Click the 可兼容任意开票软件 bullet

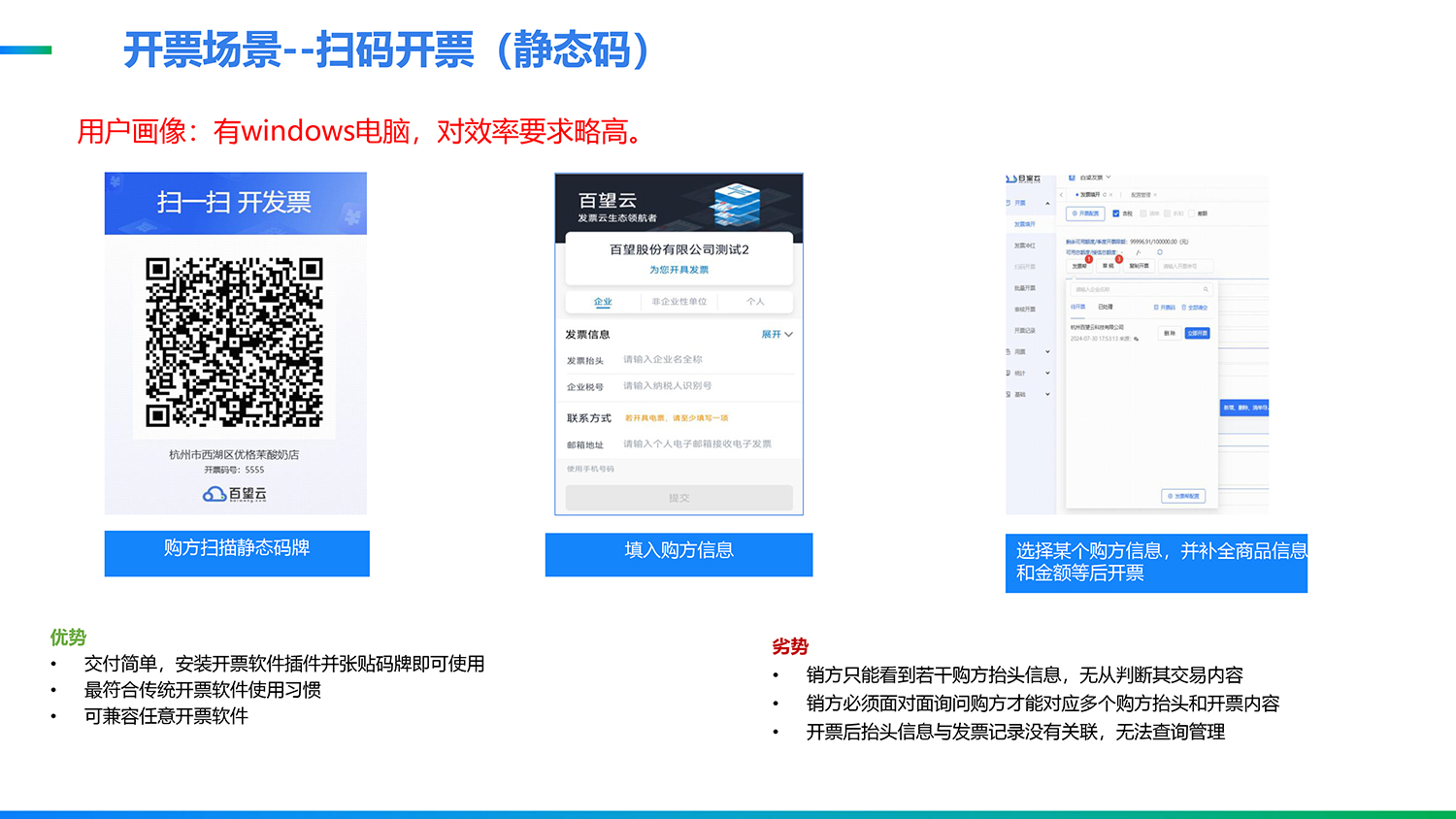(x=166, y=716)
